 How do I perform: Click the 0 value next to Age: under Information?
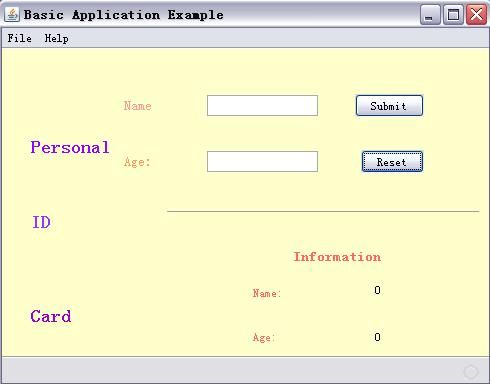[x=377, y=337]
